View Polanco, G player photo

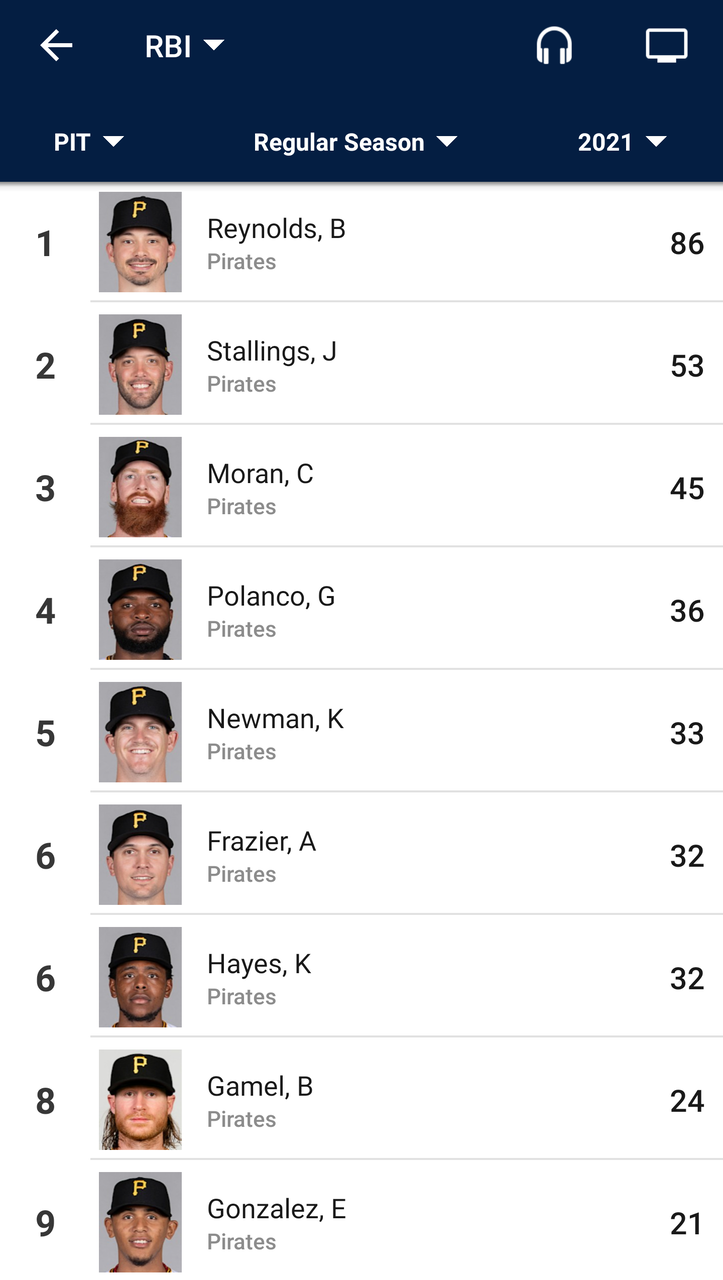[140, 609]
